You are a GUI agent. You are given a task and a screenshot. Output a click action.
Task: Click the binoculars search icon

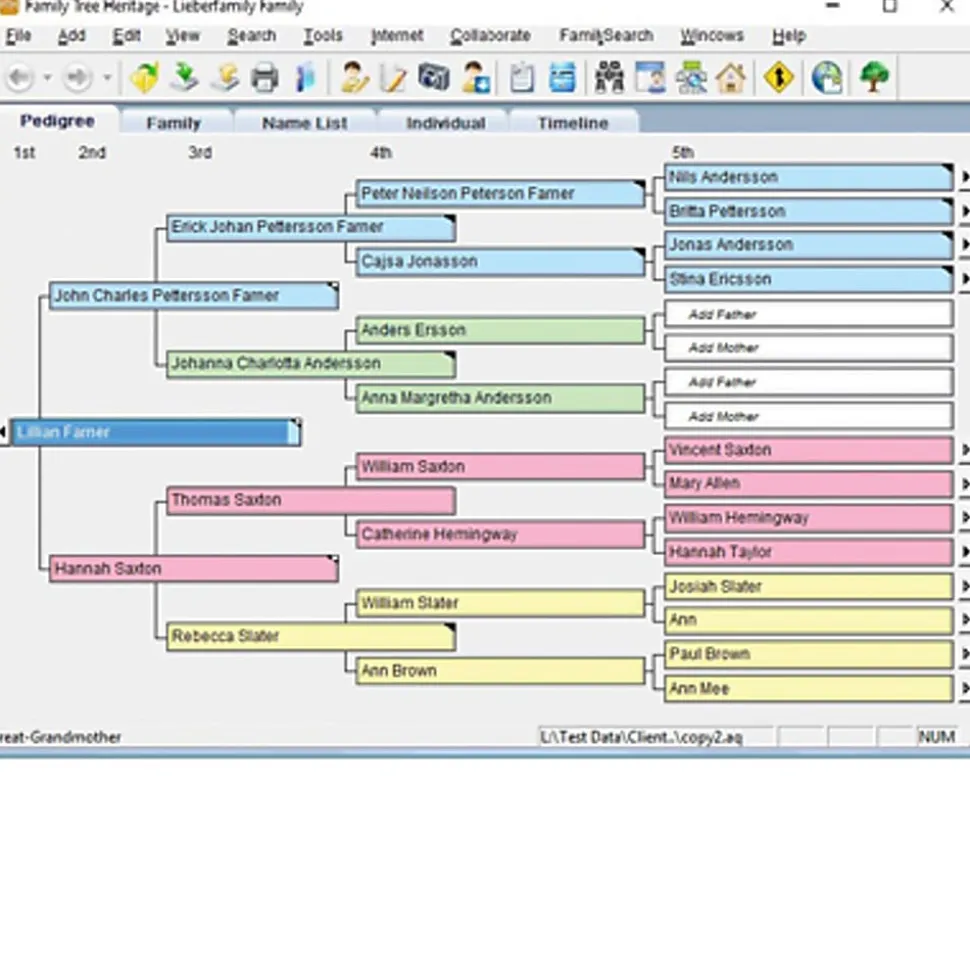610,78
